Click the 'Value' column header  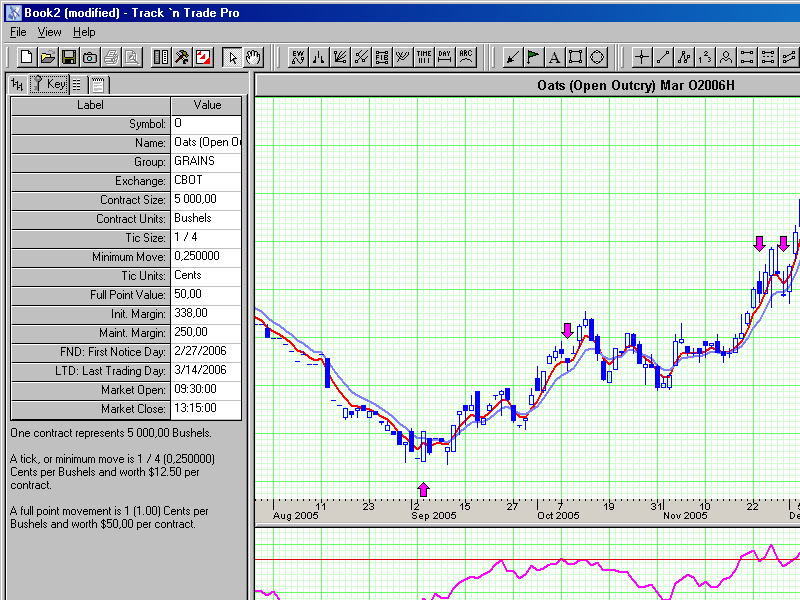point(207,105)
